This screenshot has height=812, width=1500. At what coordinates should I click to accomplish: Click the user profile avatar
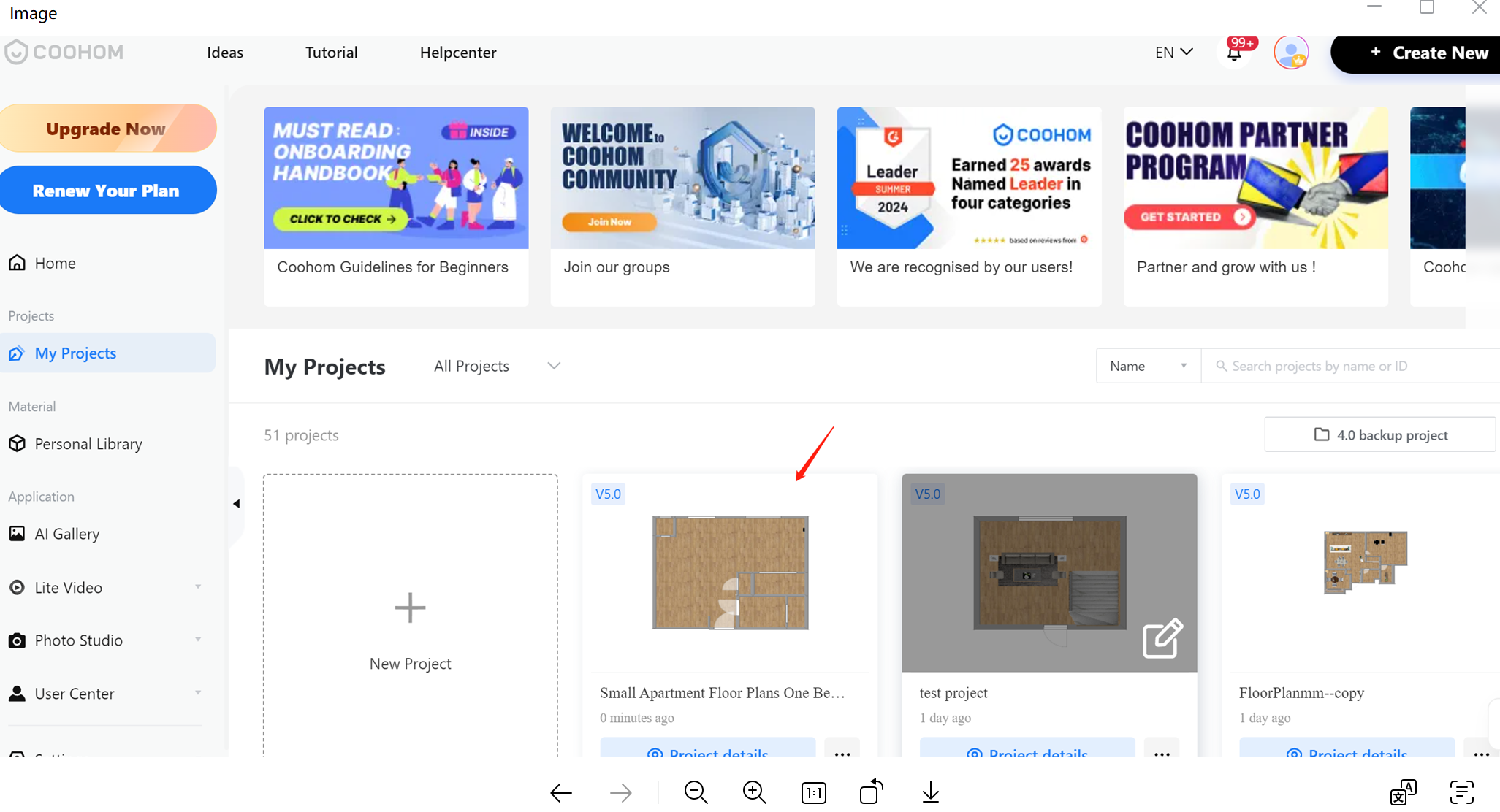[1290, 53]
